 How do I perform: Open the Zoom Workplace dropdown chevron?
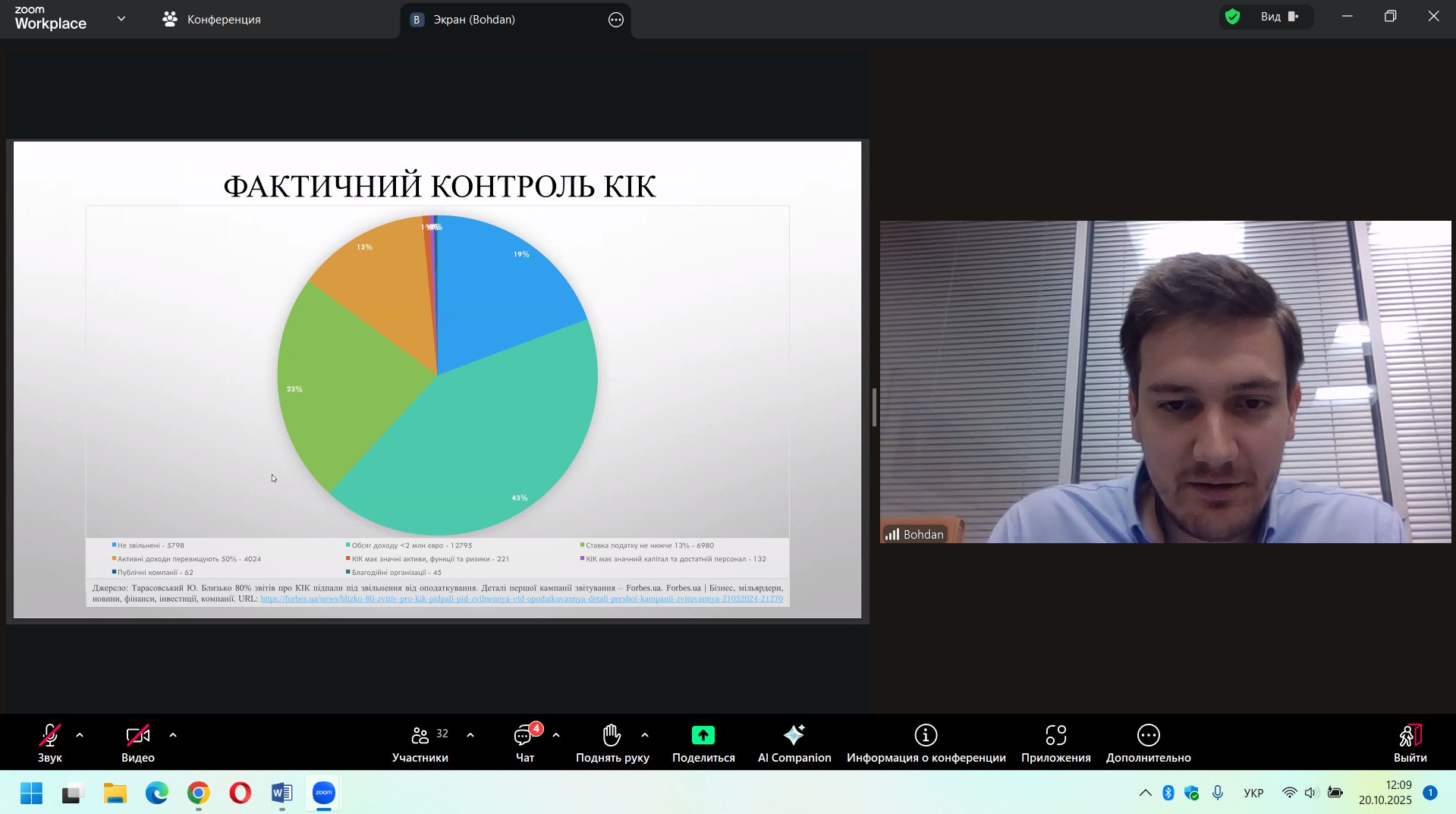121,19
